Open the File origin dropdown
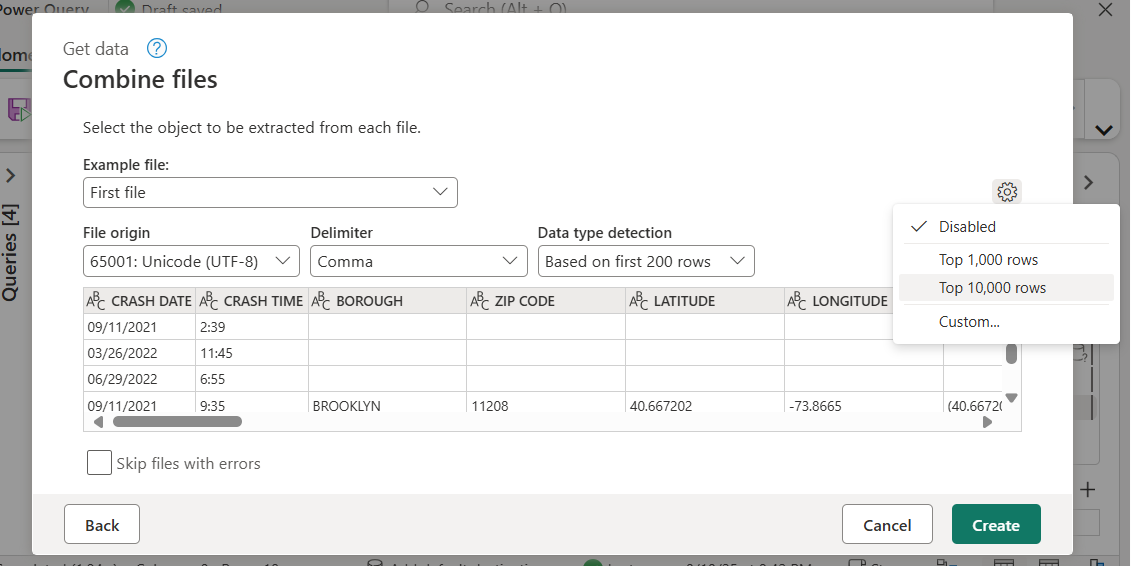This screenshot has width=1131, height=566. coord(191,261)
